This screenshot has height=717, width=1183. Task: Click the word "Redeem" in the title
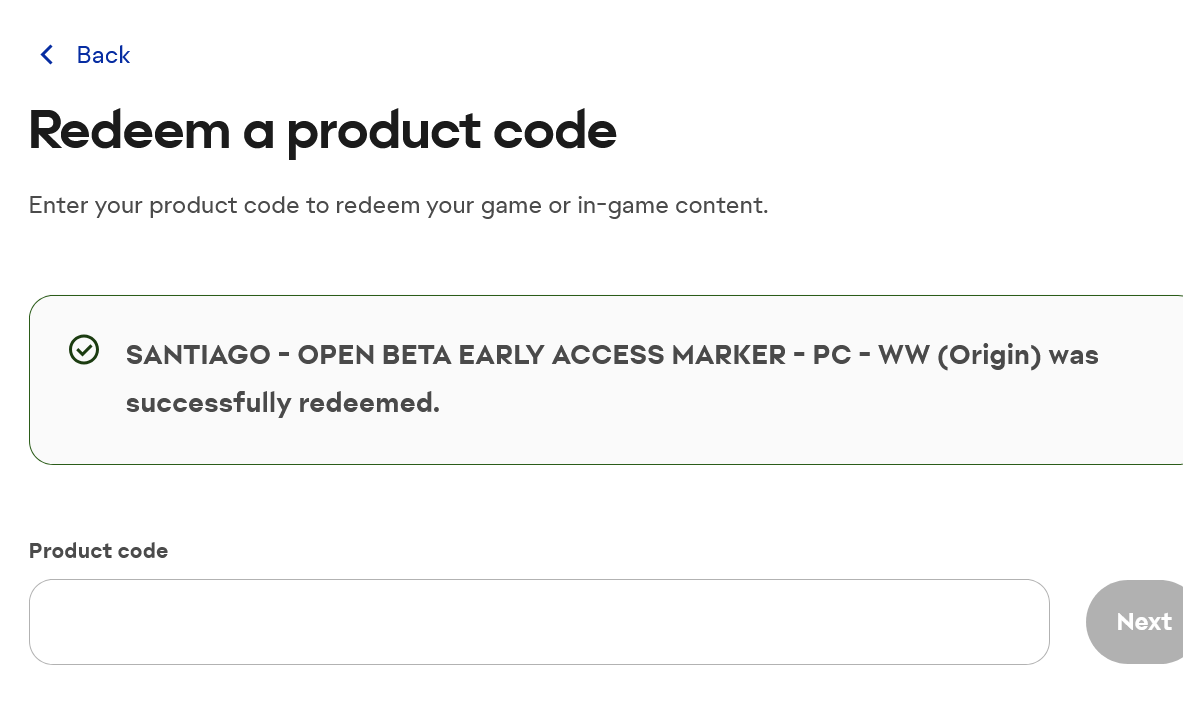[x=129, y=131]
